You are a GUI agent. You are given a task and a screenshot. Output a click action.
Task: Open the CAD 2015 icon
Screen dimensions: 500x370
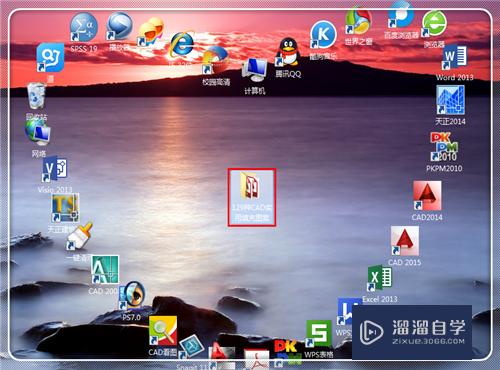pos(405,241)
